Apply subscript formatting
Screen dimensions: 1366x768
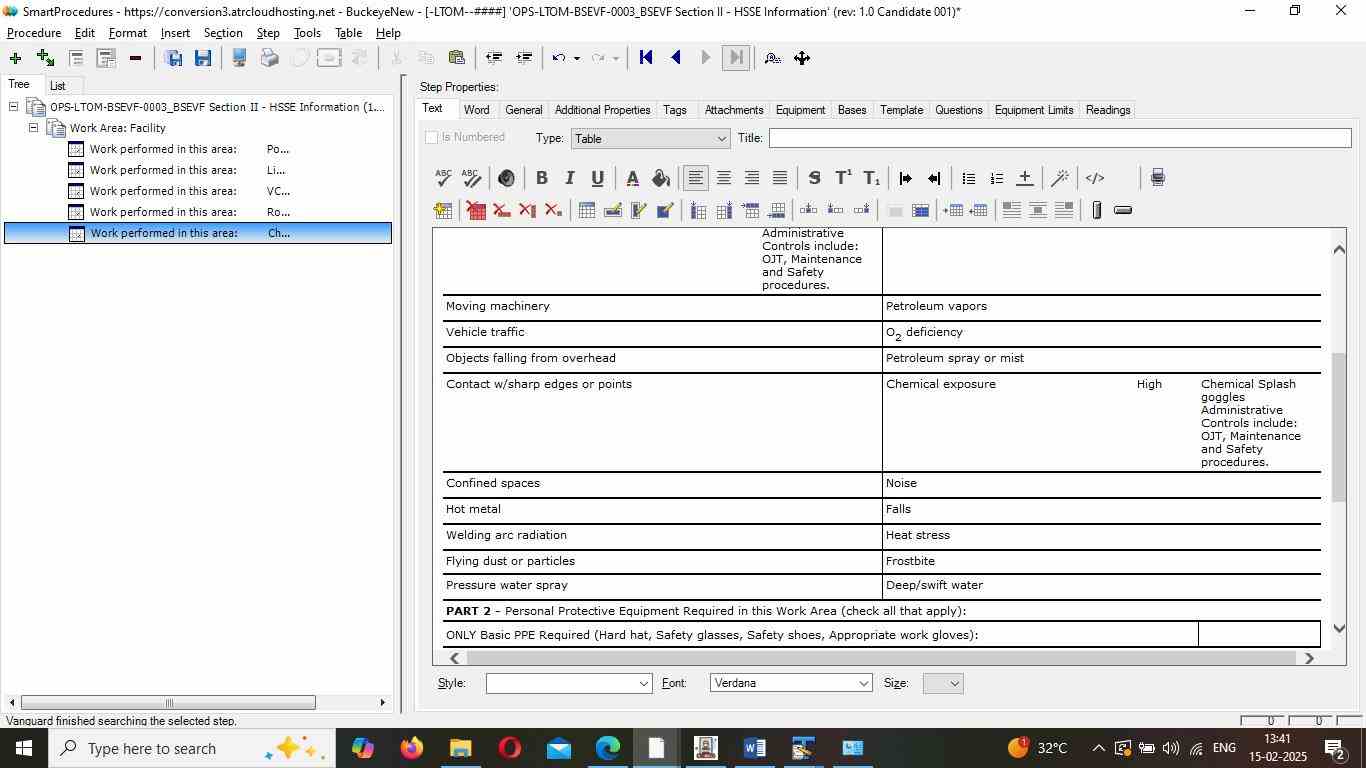click(x=871, y=178)
